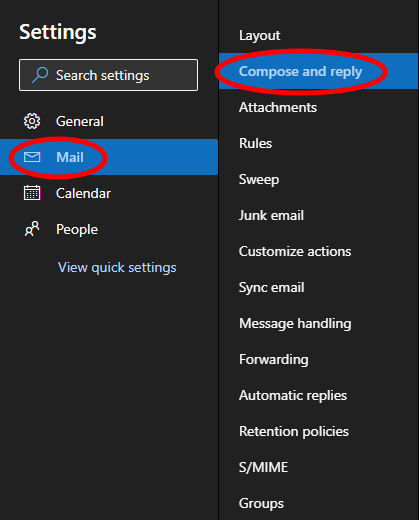Click the General gear icon
Viewport: 419px width, 520px height.
pos(32,121)
